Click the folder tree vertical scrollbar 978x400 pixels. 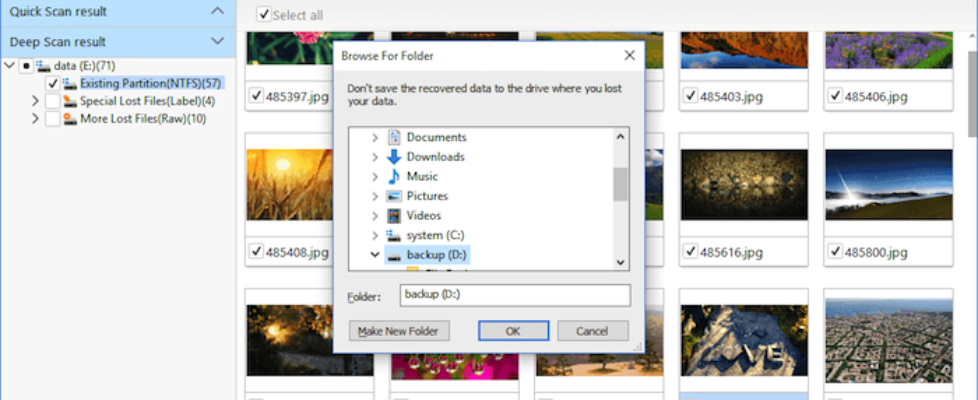tap(620, 183)
